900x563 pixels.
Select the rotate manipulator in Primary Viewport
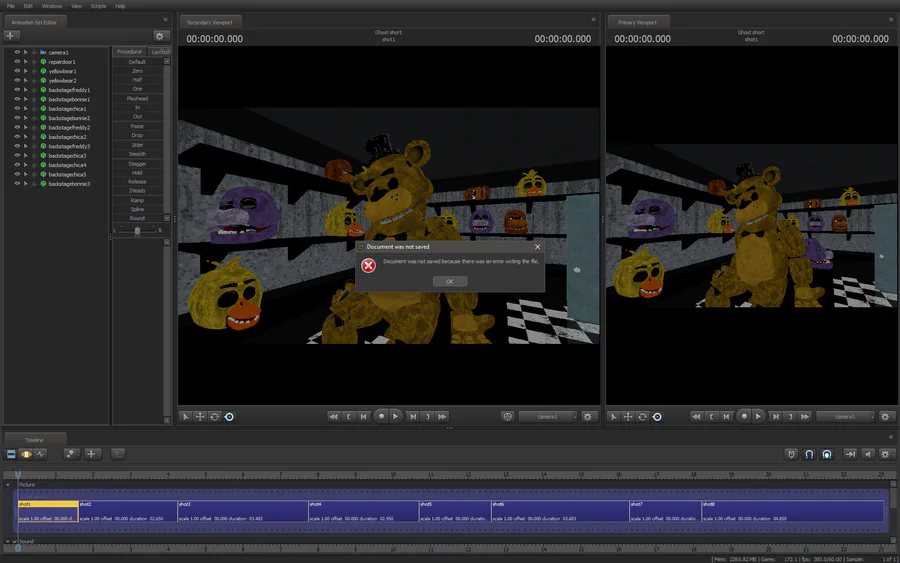coord(642,417)
